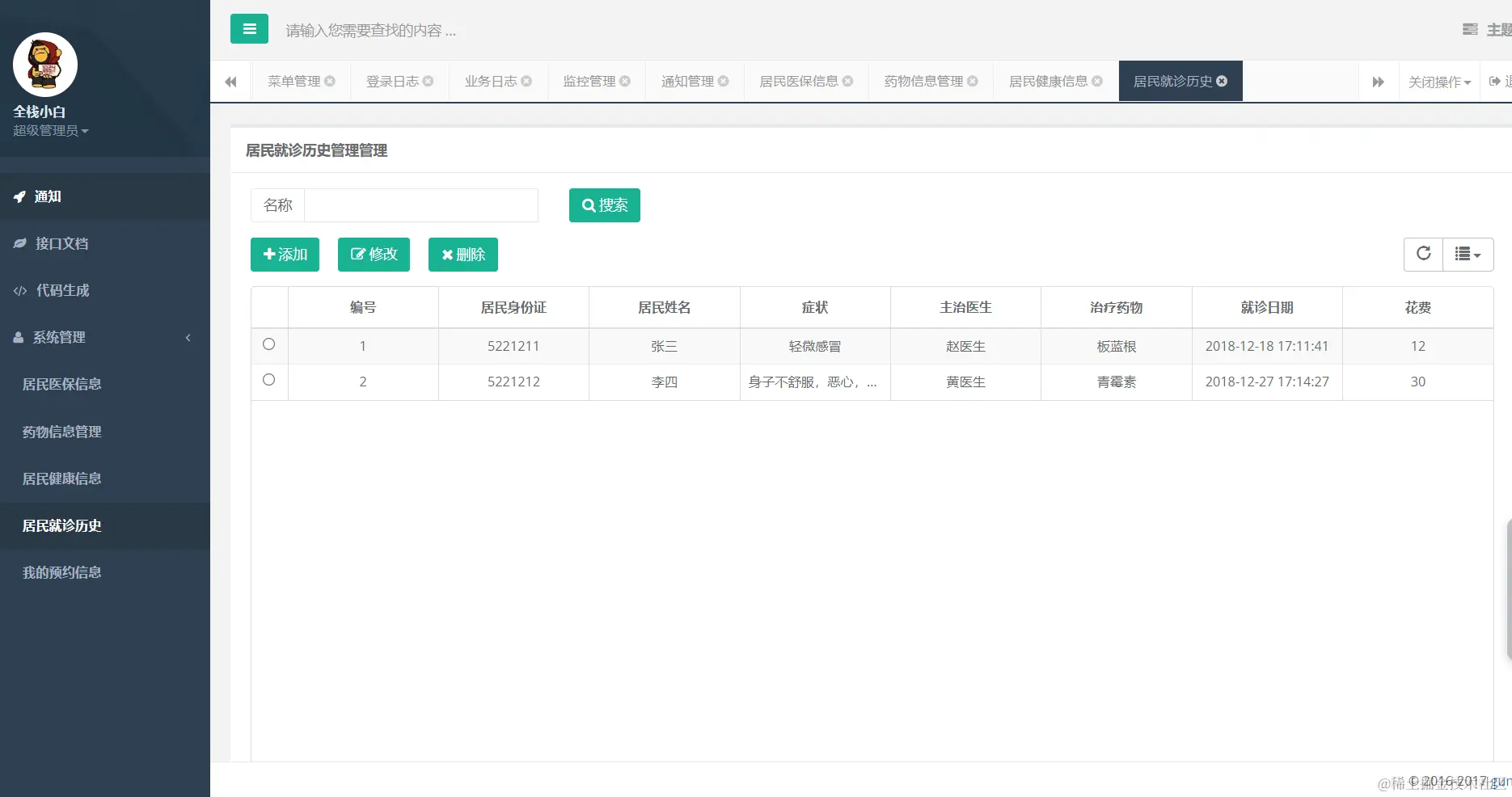Switch to the 登录日志 tab
The image size is (1512, 797).
393,81
